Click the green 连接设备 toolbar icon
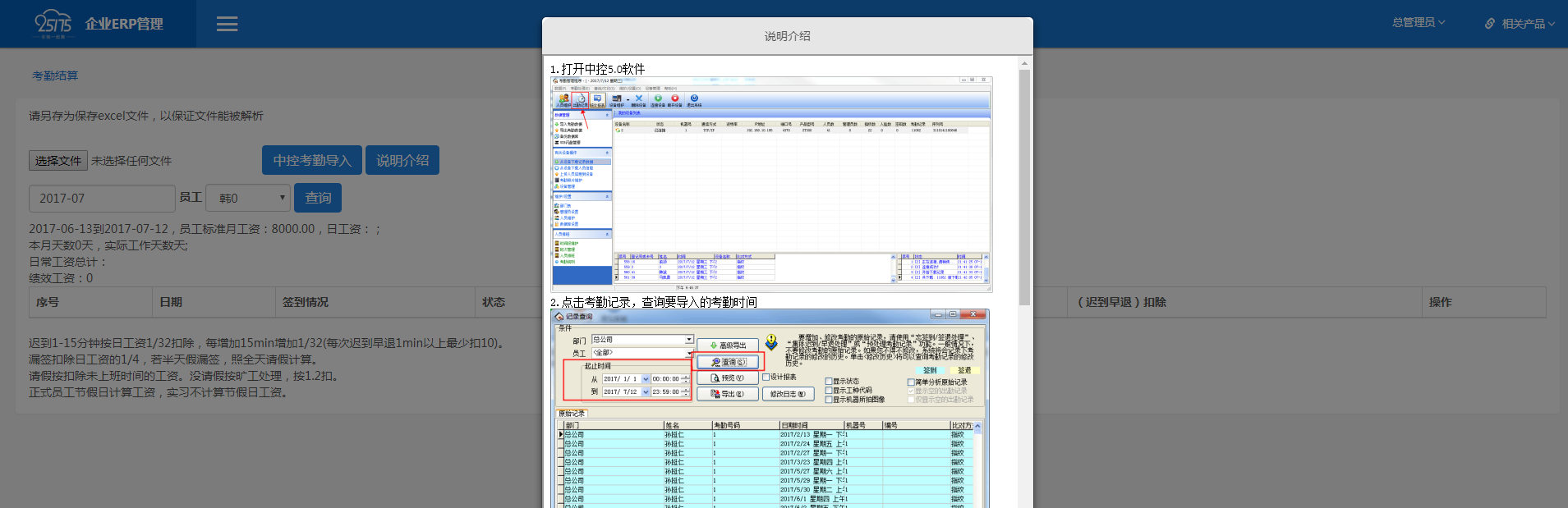Image resolution: width=1568 pixels, height=508 pixels. 658,98
